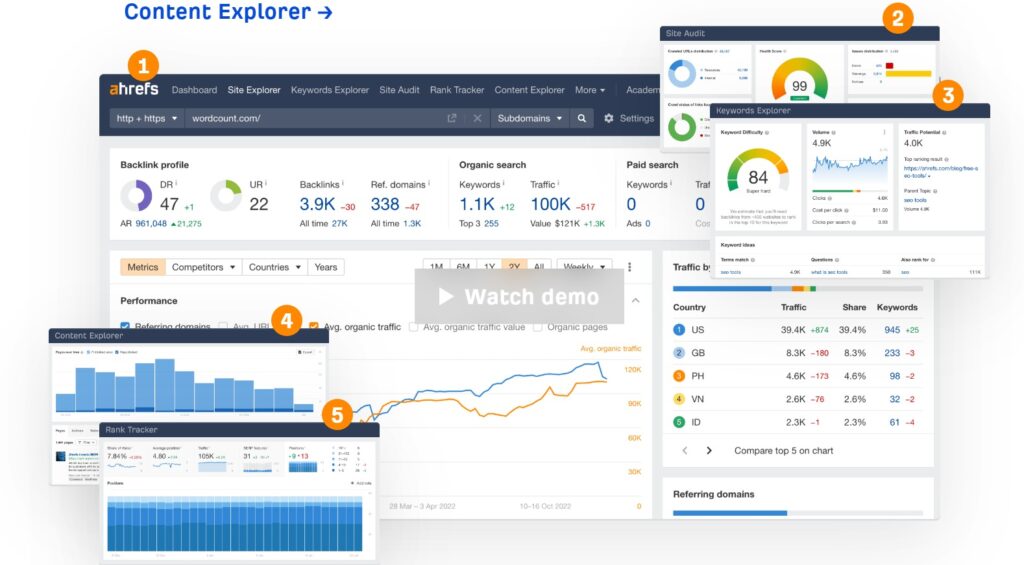The height and width of the screenshot is (565, 1024).
Task: Open the three-dot chart options menu
Action: click(x=629, y=267)
